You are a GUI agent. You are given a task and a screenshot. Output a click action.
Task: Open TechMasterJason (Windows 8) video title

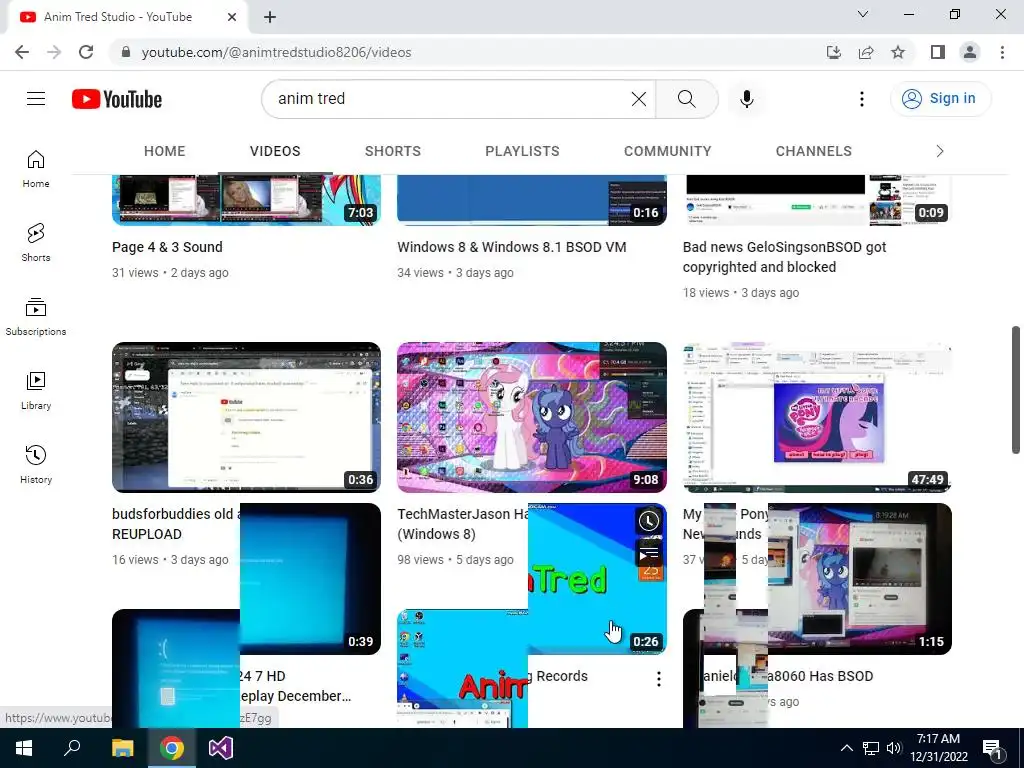(x=462, y=524)
